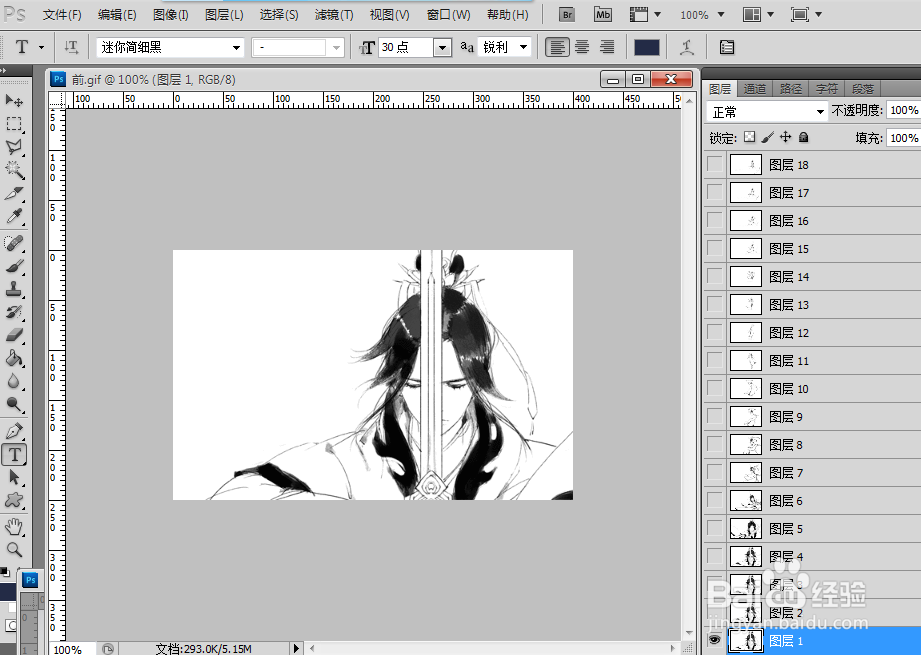
Task: Right align text
Action: [x=607, y=47]
